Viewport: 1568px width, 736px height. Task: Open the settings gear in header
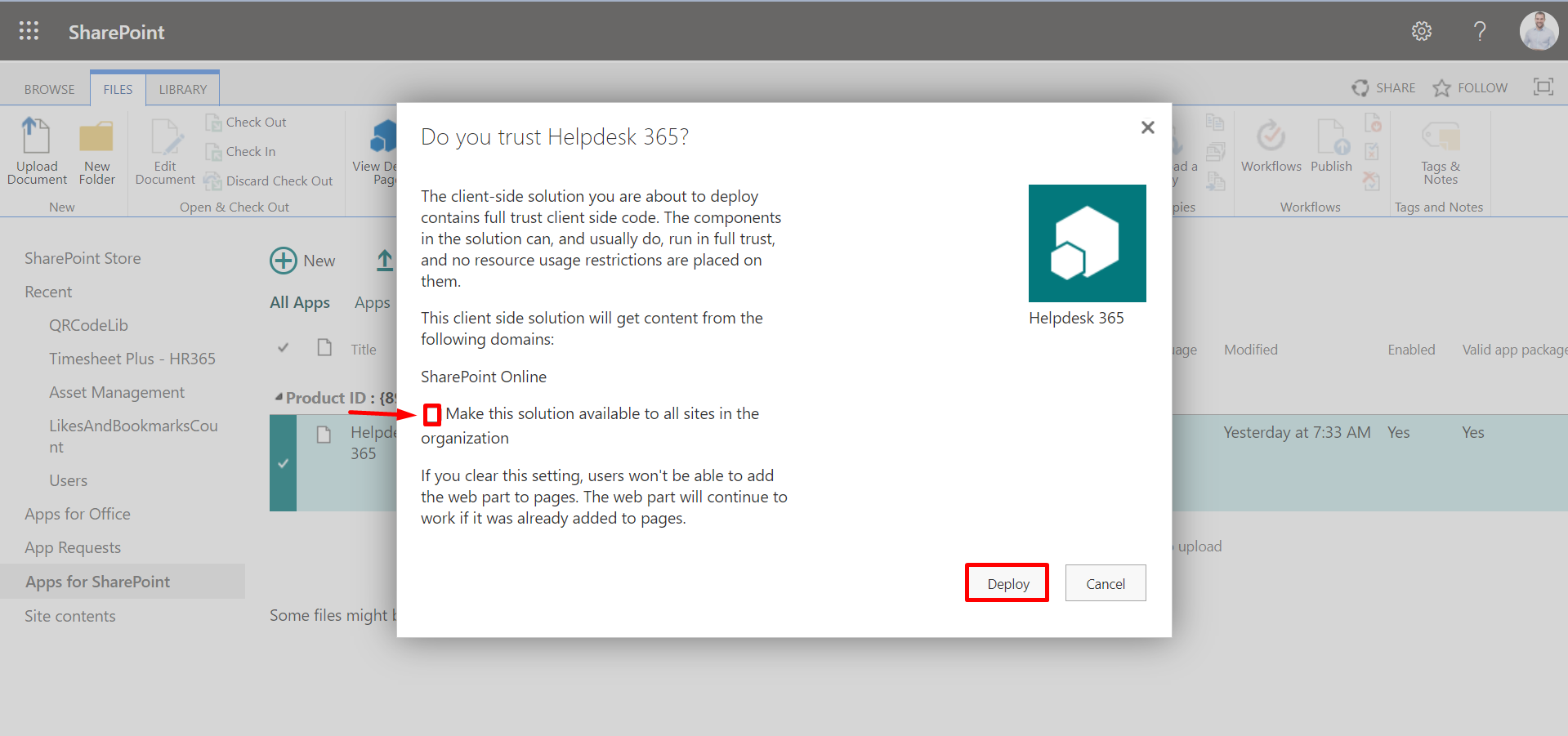pyautogui.click(x=1422, y=31)
